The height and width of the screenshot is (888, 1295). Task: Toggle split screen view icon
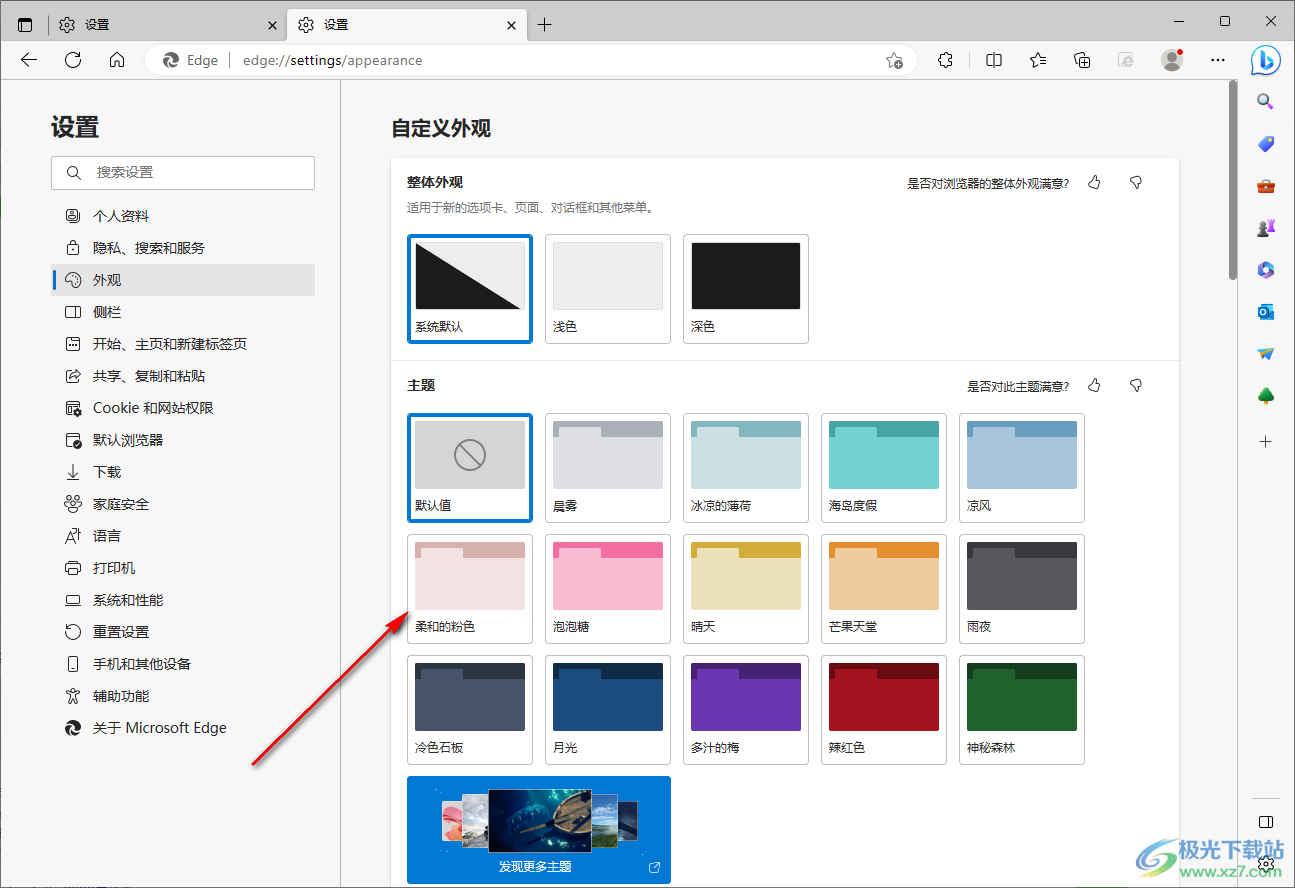tap(994, 60)
